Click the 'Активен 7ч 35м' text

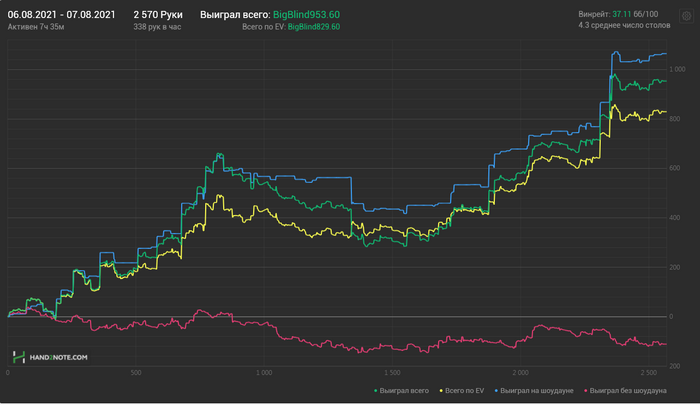pyautogui.click(x=36, y=27)
